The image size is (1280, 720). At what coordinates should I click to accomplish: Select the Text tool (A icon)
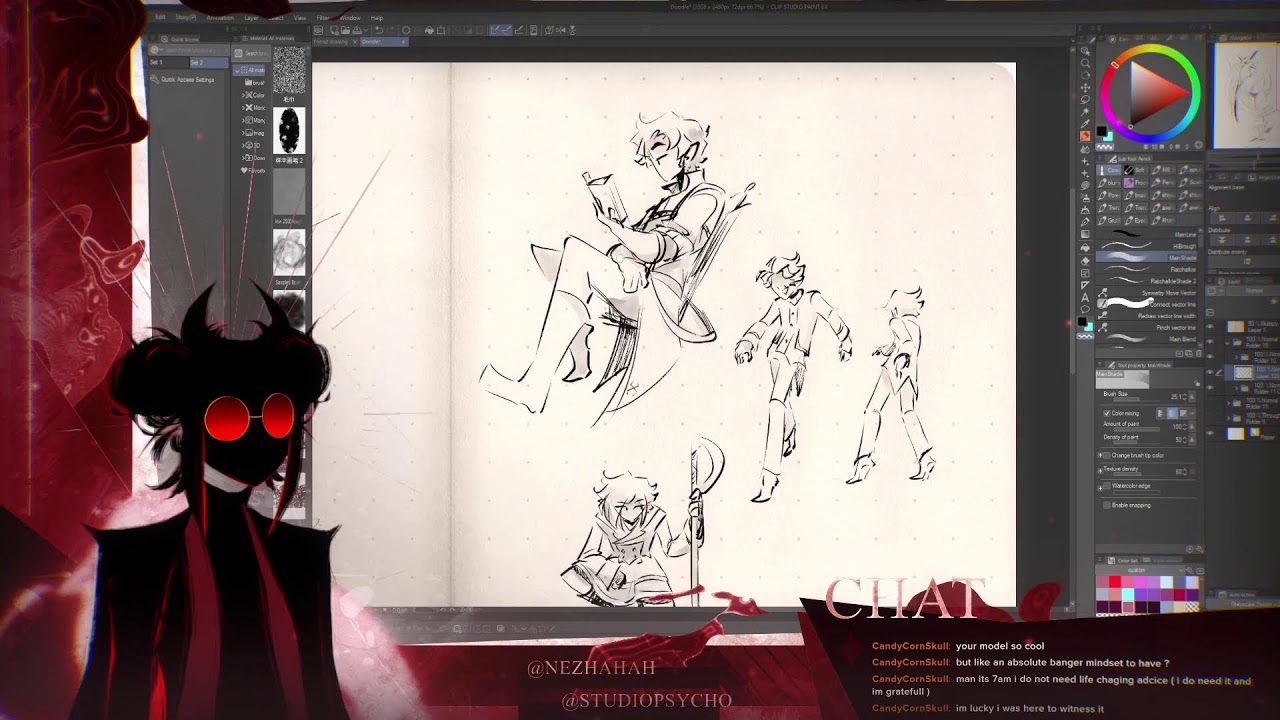click(1085, 297)
